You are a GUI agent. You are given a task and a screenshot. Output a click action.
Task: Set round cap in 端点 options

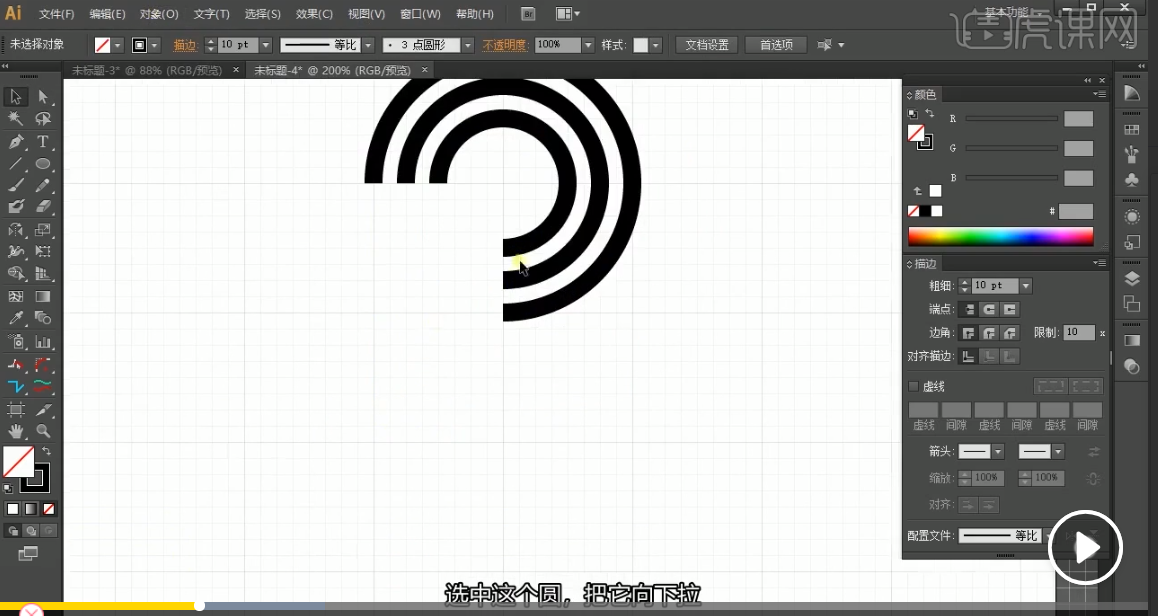988,310
